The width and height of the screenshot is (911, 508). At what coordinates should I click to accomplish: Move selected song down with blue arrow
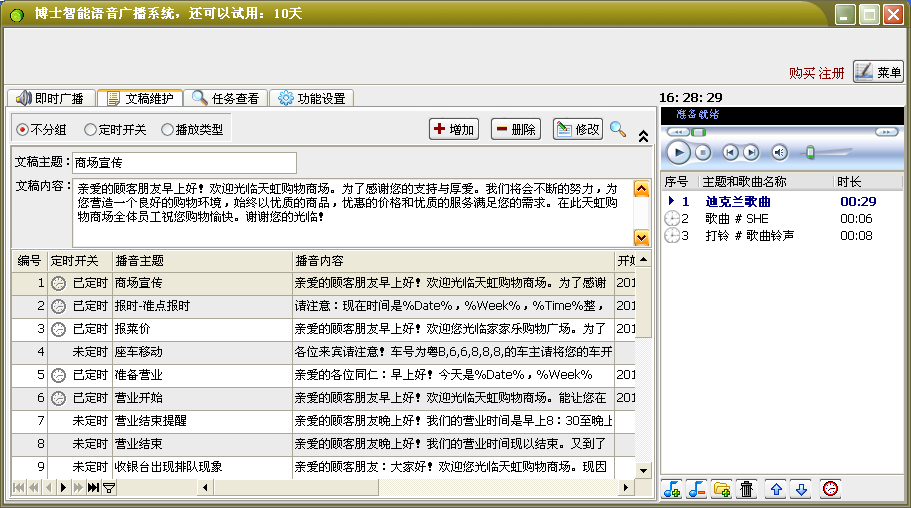pos(801,489)
